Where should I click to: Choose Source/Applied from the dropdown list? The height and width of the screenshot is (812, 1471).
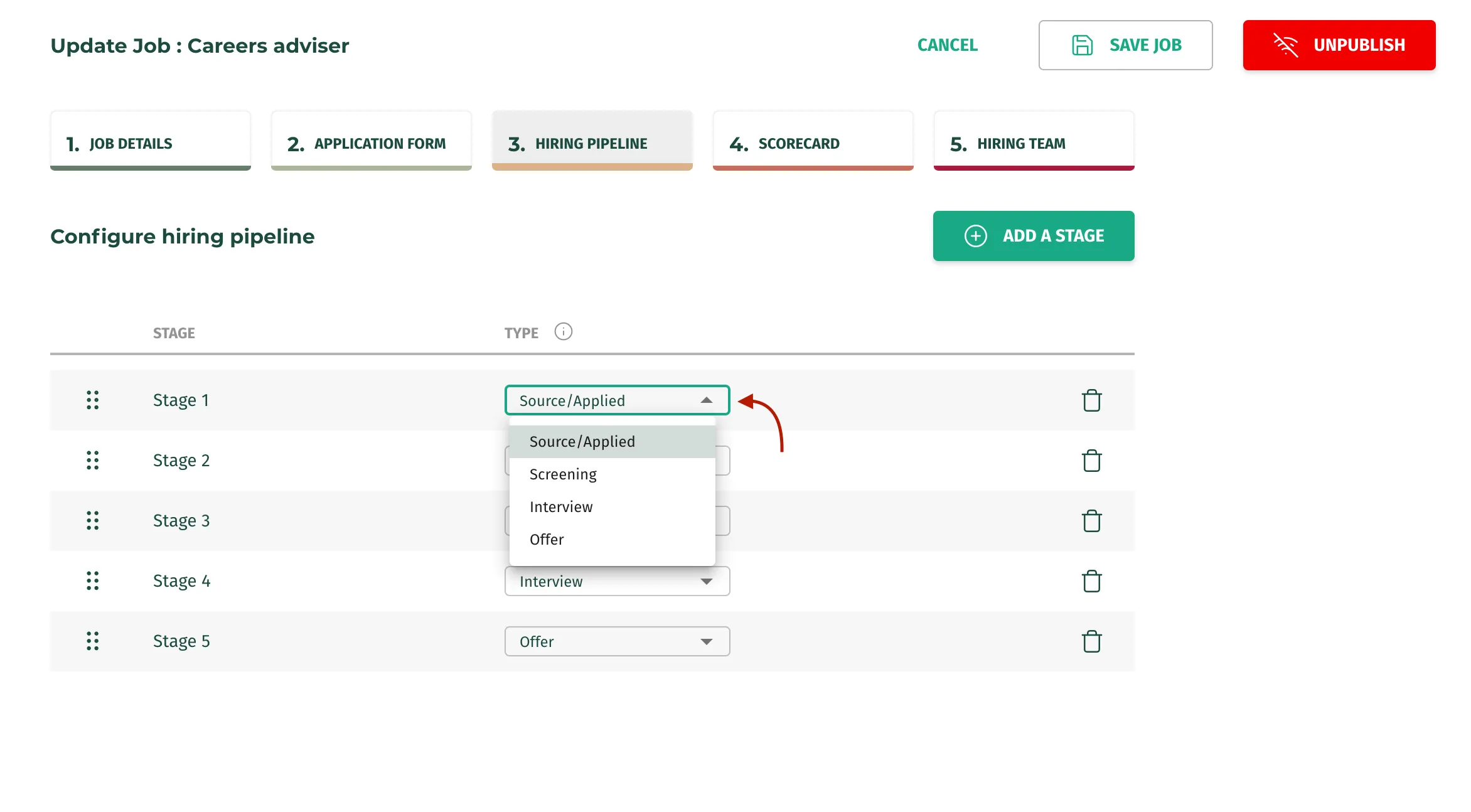tap(612, 442)
